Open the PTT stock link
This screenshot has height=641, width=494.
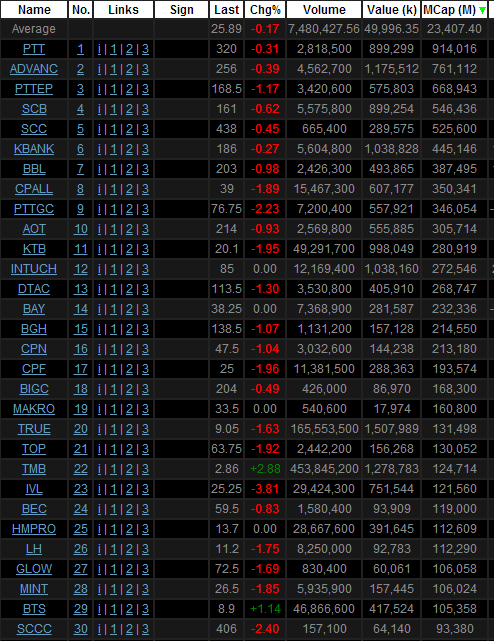pyautogui.click(x=34, y=49)
